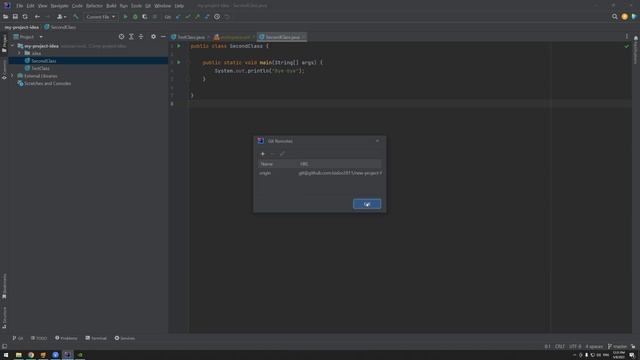Click the URL column header in Git Remotes
This screenshot has width=640, height=360.
click(x=340, y=164)
